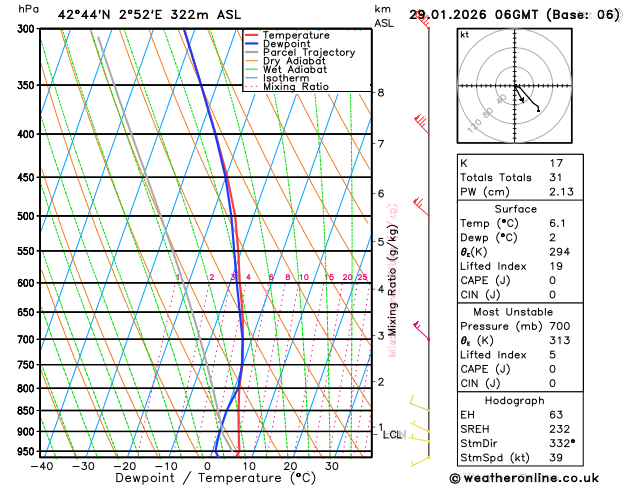This screenshot has width=629, height=486.
Task: Click the 500 hPa pressure label
Action: click(28, 216)
